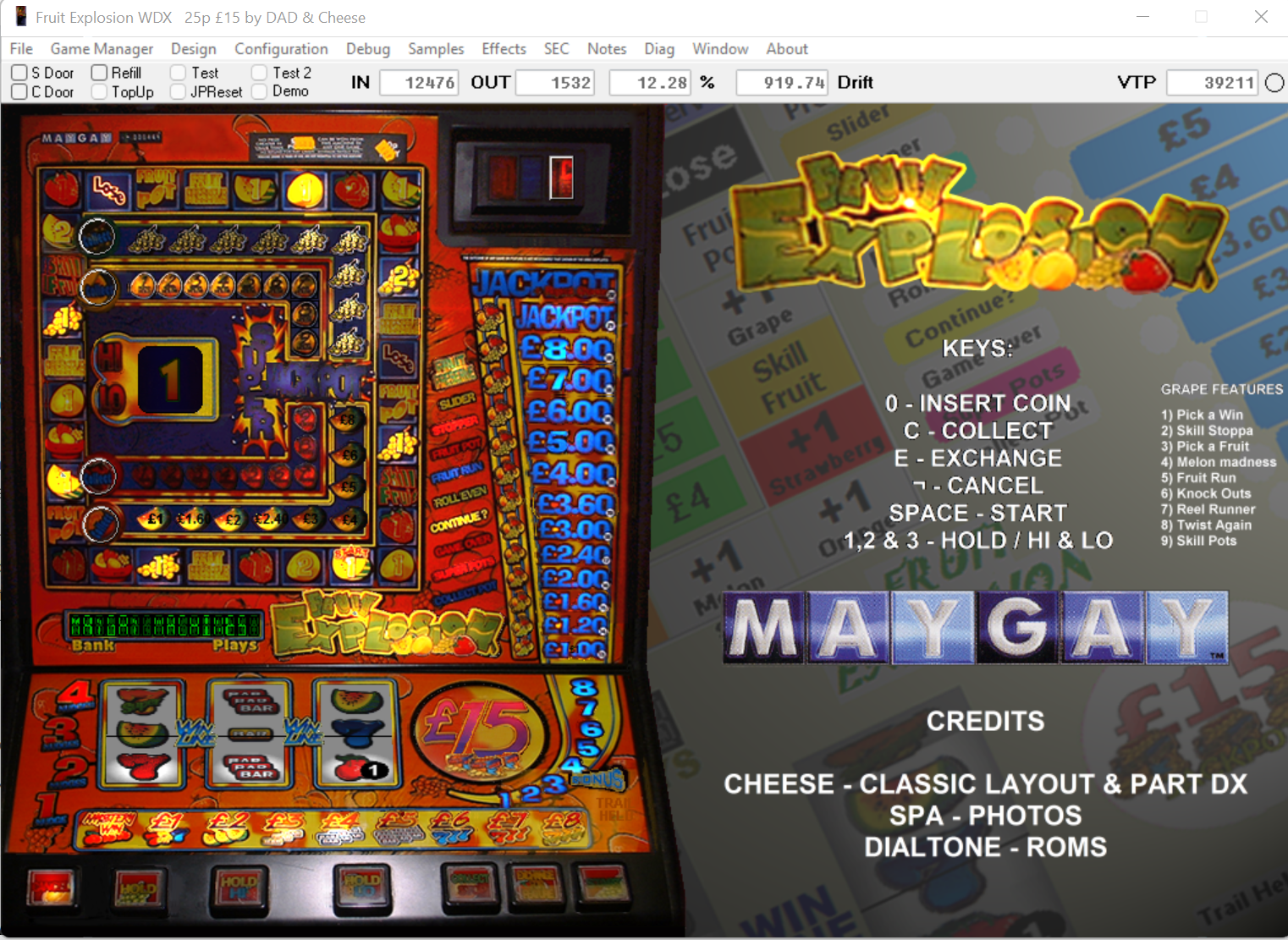Click the £1.00 jackpot ladder value

point(575,650)
